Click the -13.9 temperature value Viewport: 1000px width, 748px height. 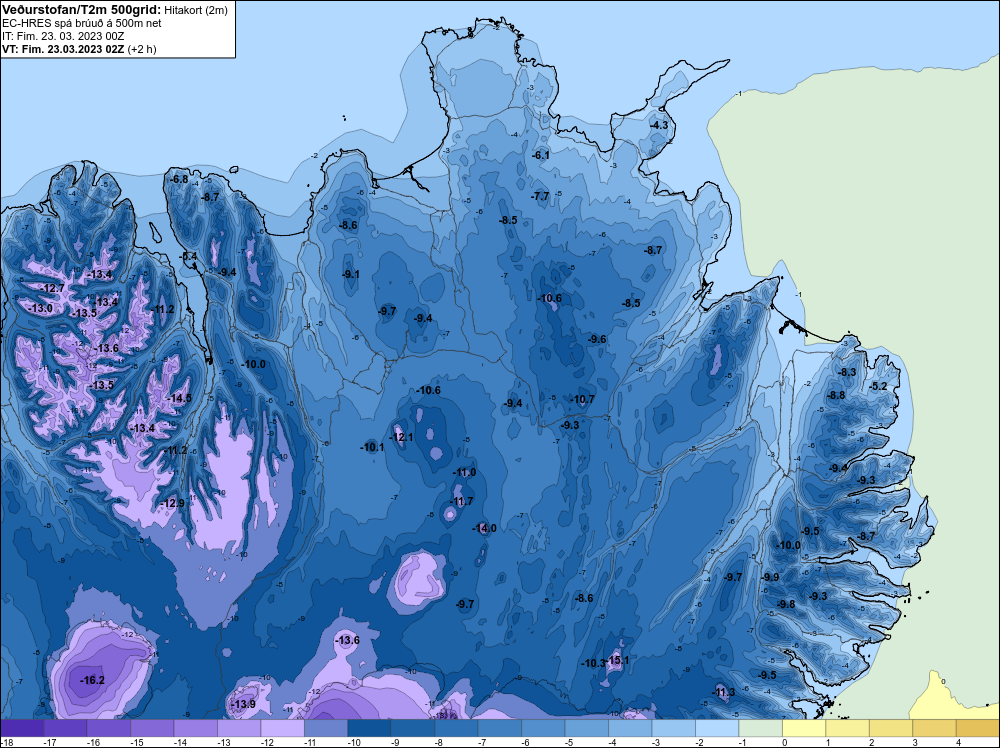click(x=243, y=704)
